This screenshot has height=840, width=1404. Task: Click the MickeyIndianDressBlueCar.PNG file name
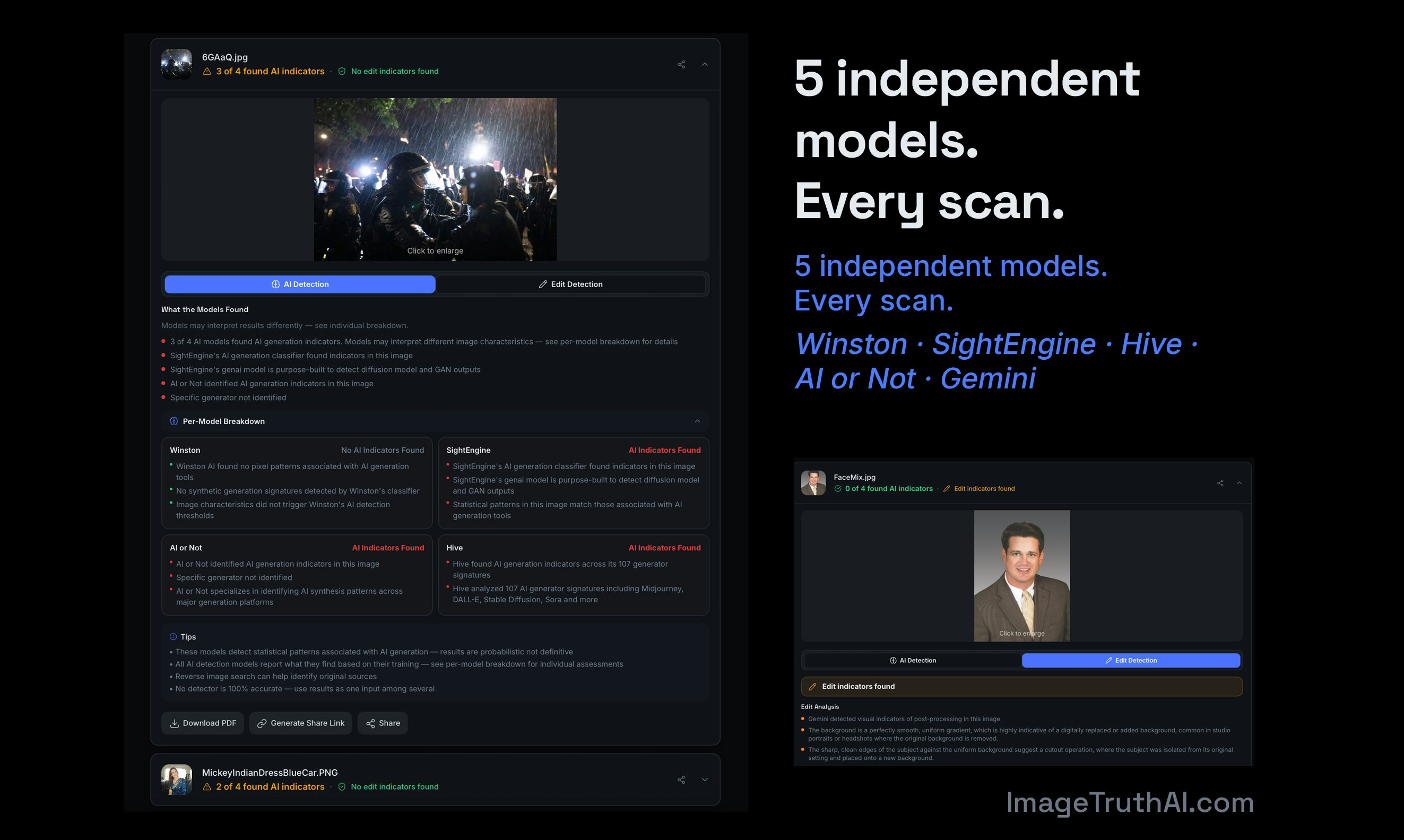pyautogui.click(x=270, y=773)
